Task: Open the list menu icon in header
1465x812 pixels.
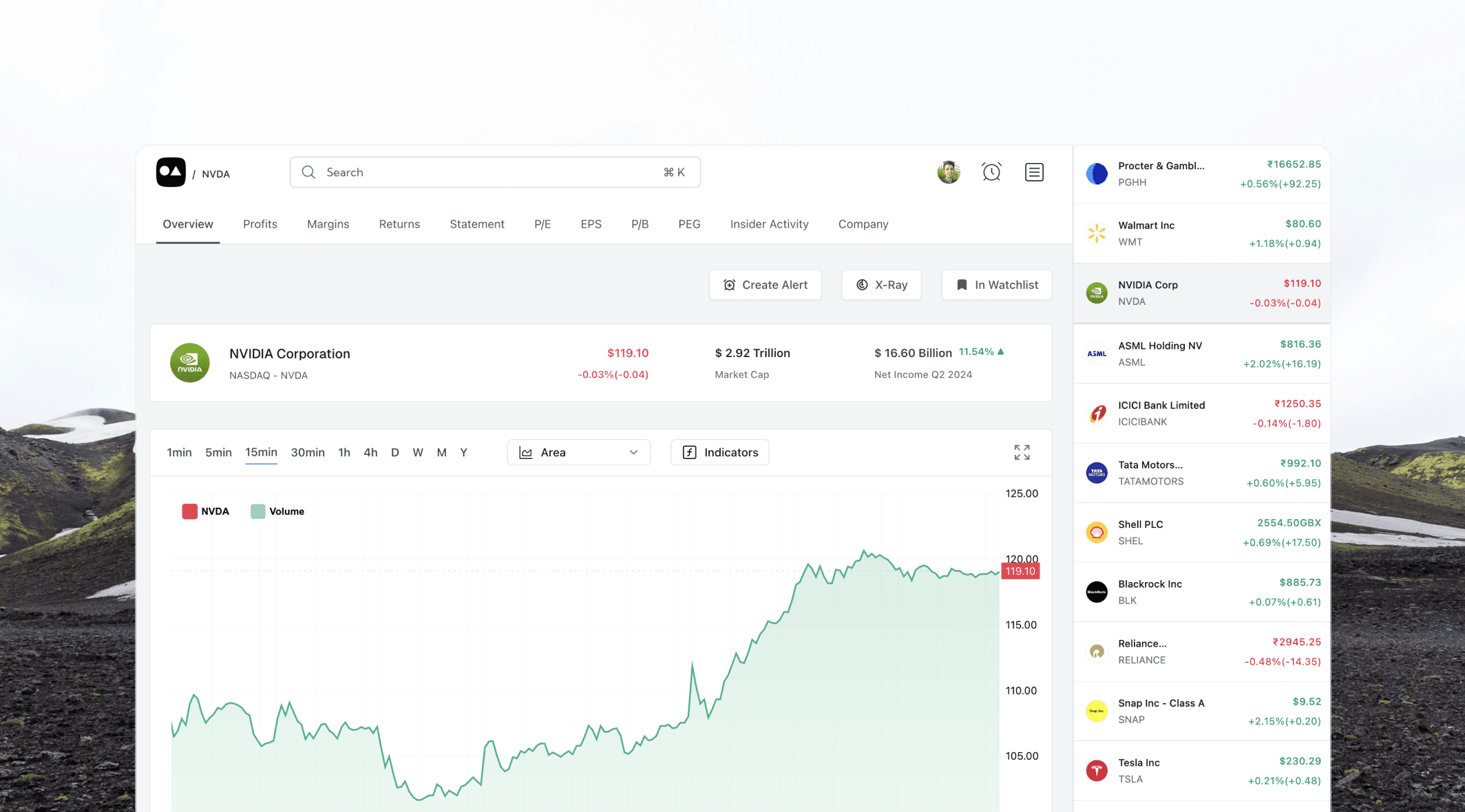Action: 1034,172
